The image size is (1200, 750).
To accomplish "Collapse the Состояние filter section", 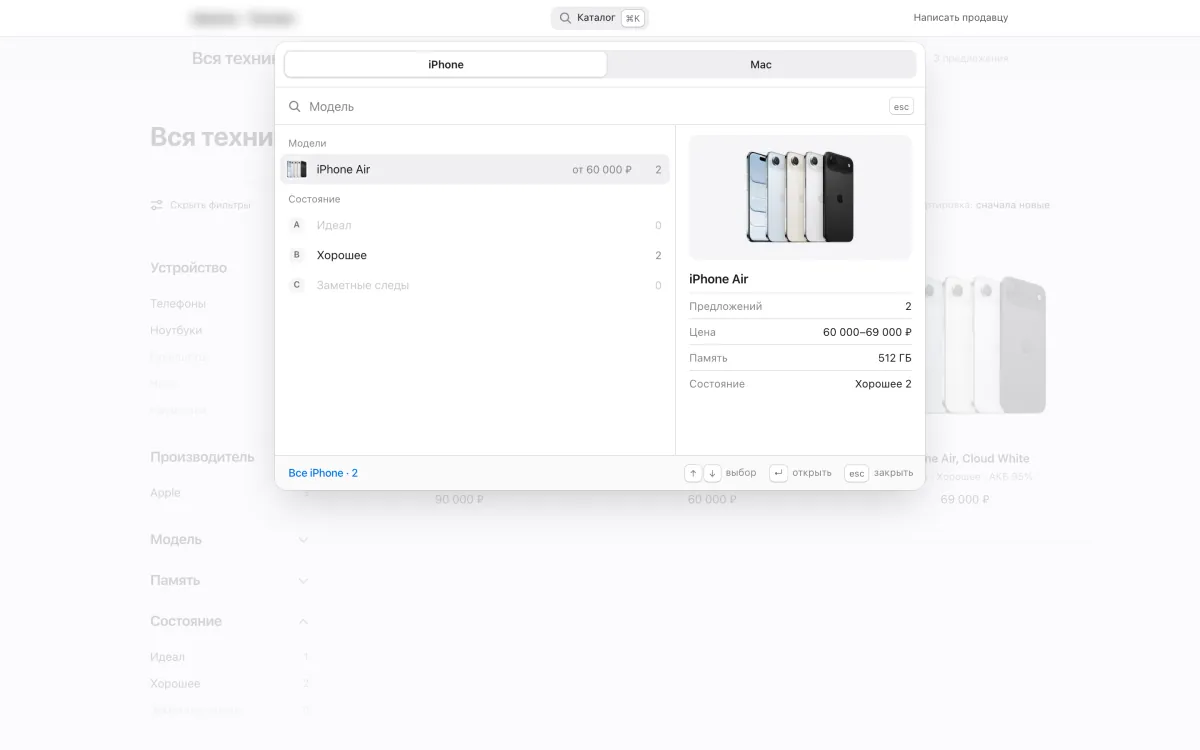I will (x=230, y=622).
